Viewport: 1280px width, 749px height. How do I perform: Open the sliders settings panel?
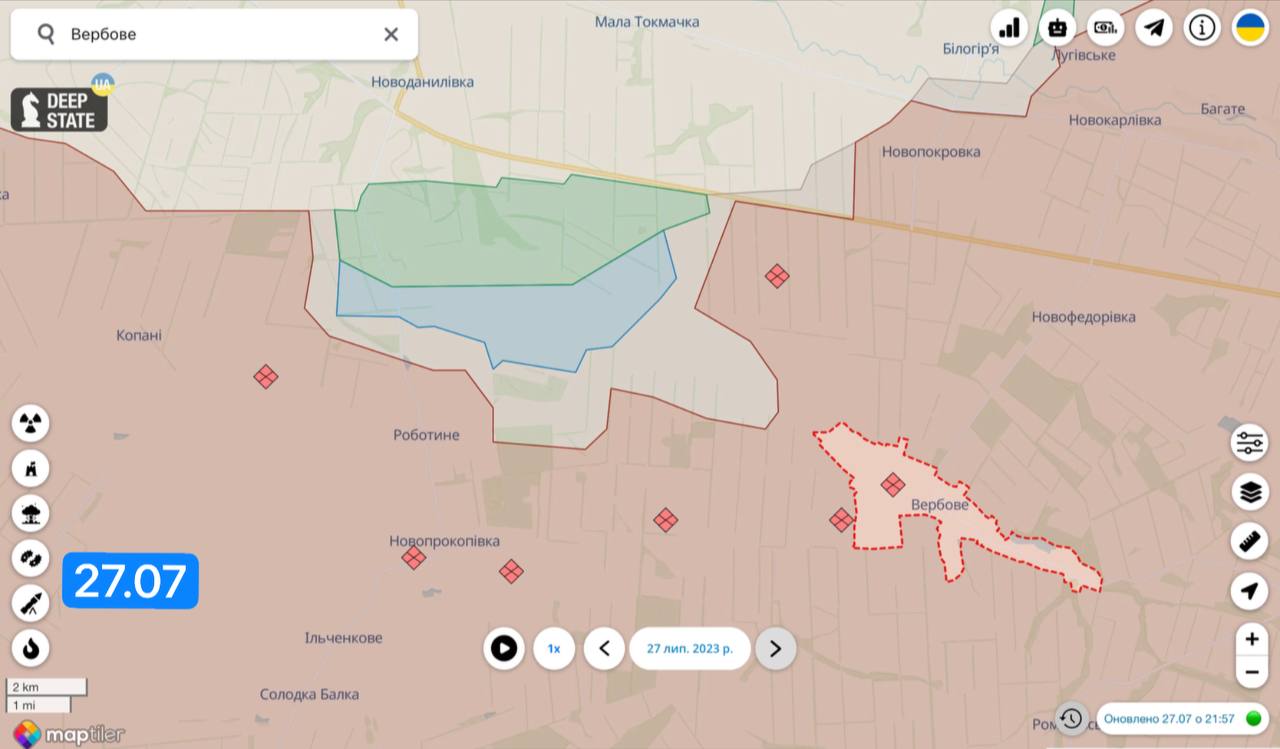1249,442
